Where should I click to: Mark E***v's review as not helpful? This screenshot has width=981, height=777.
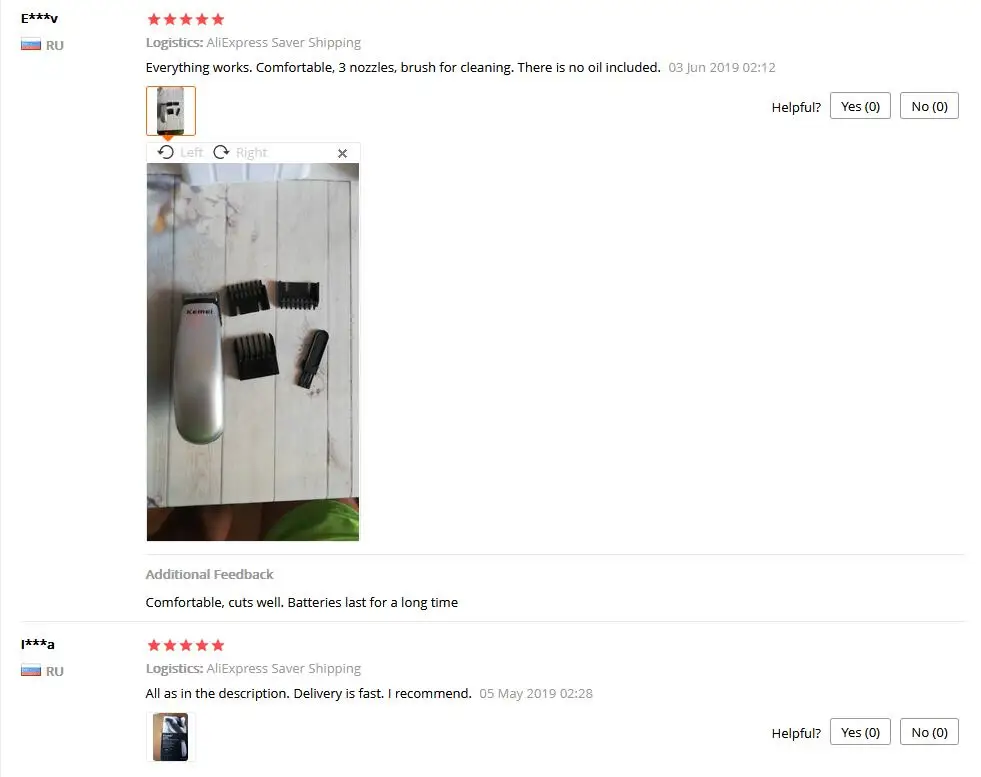coord(929,106)
